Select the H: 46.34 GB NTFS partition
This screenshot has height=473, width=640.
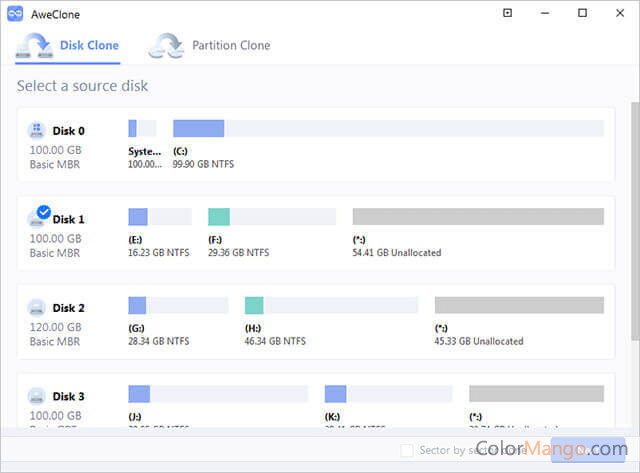[x=331, y=305]
